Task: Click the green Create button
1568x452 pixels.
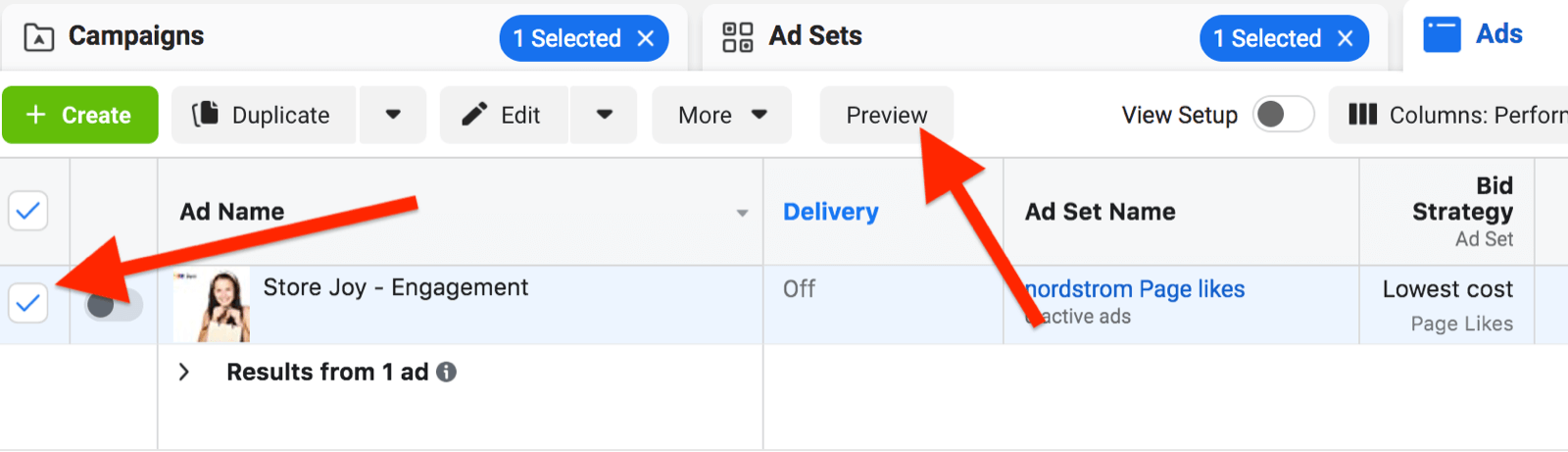Action: click(x=80, y=115)
